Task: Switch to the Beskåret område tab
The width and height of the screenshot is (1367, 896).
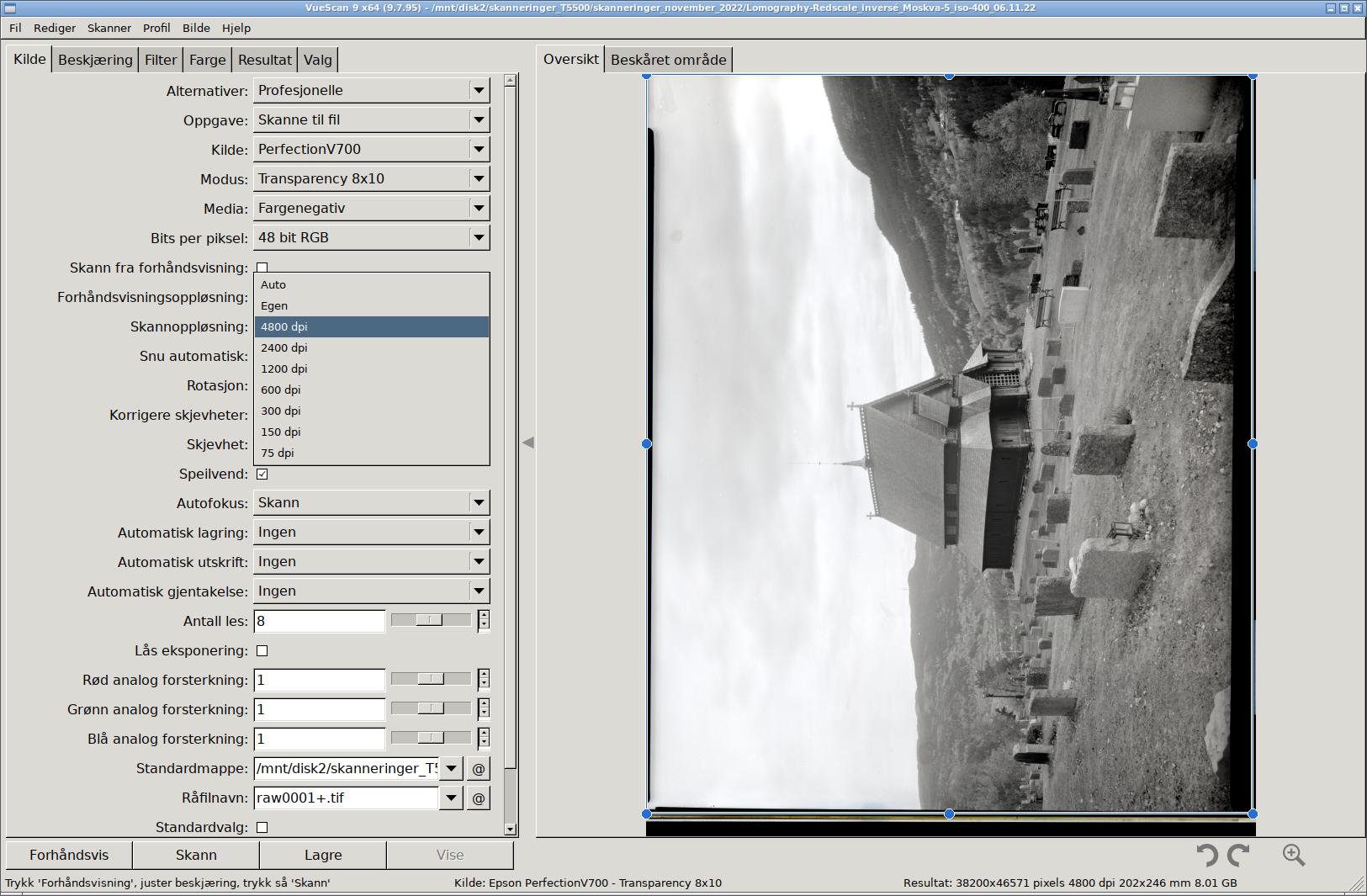Action: (x=669, y=60)
